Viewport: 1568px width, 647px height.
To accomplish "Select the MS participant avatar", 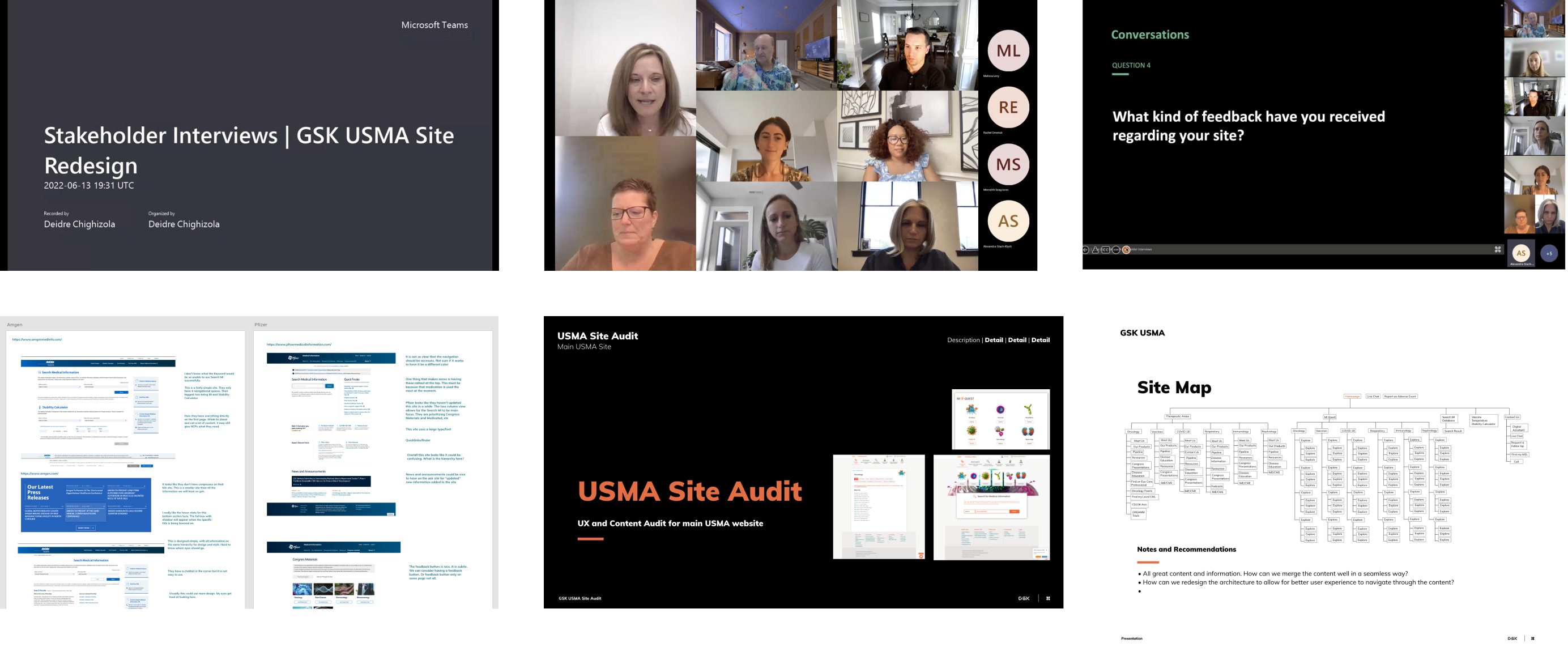I will [x=1008, y=164].
